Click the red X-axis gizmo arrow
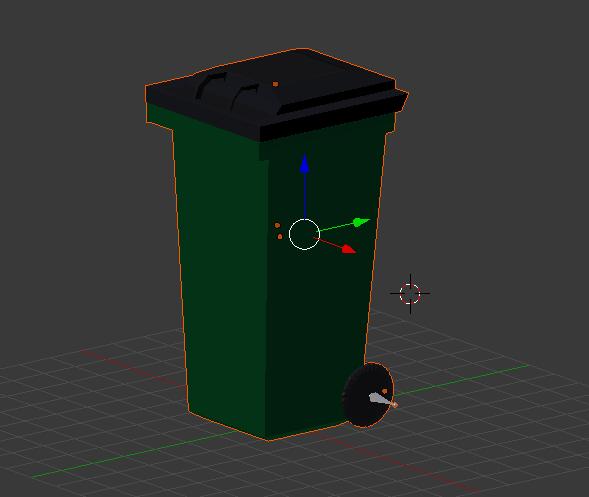This screenshot has height=497, width=589. click(x=349, y=249)
